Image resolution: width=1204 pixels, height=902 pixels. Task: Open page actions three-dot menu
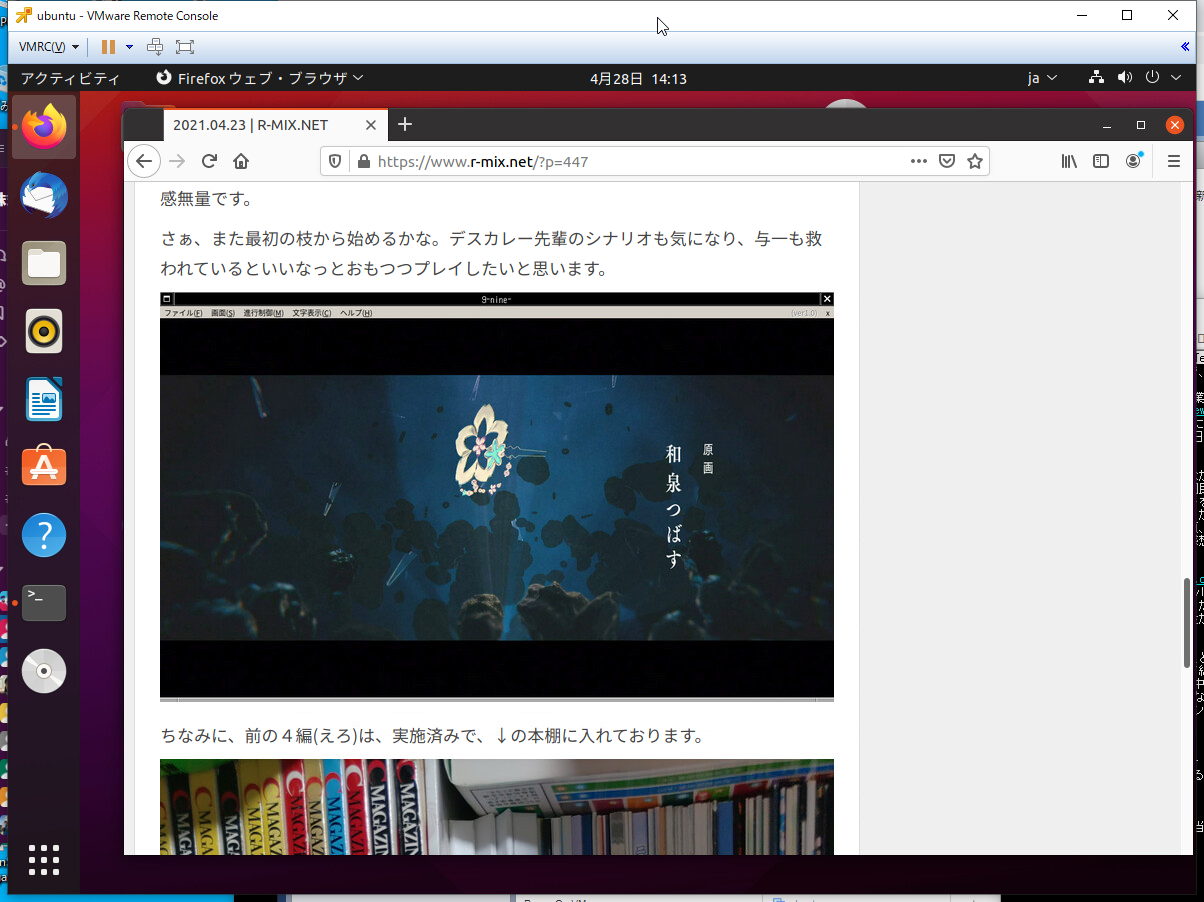tap(919, 161)
